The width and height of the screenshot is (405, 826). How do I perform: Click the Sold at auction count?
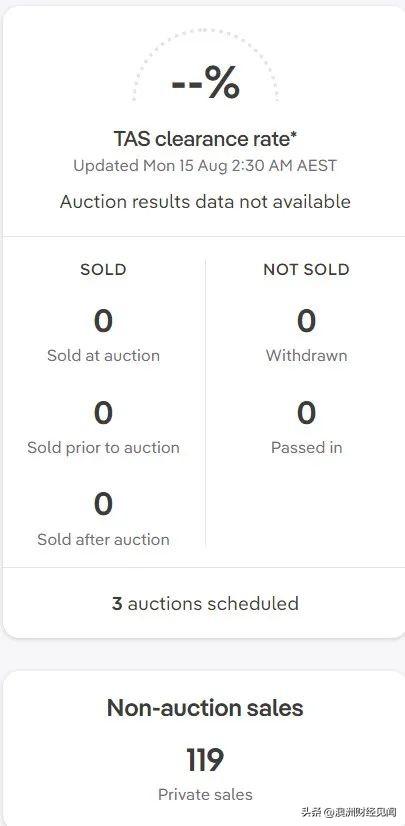(x=103, y=322)
